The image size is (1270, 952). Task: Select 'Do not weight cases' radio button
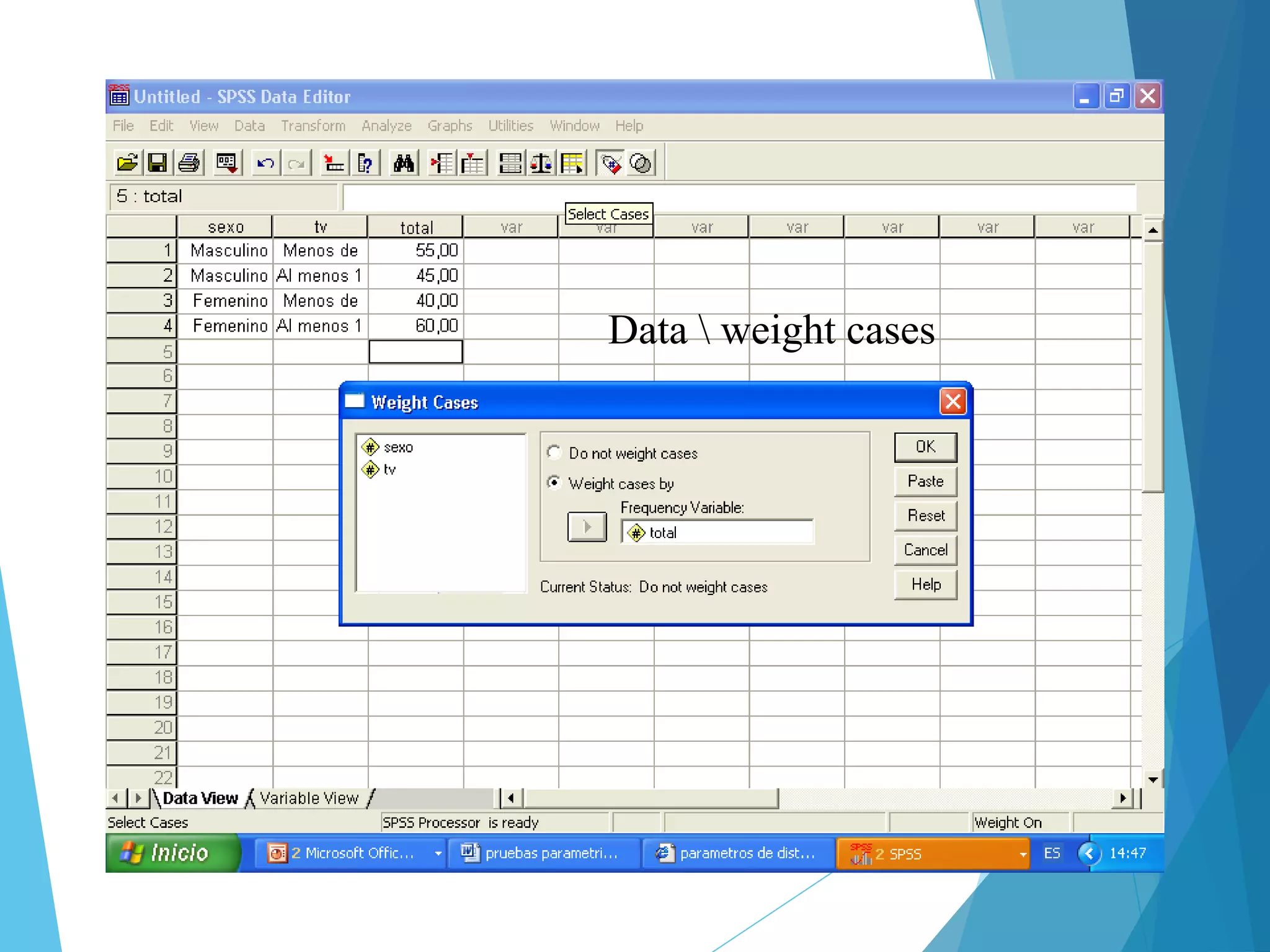click(554, 452)
